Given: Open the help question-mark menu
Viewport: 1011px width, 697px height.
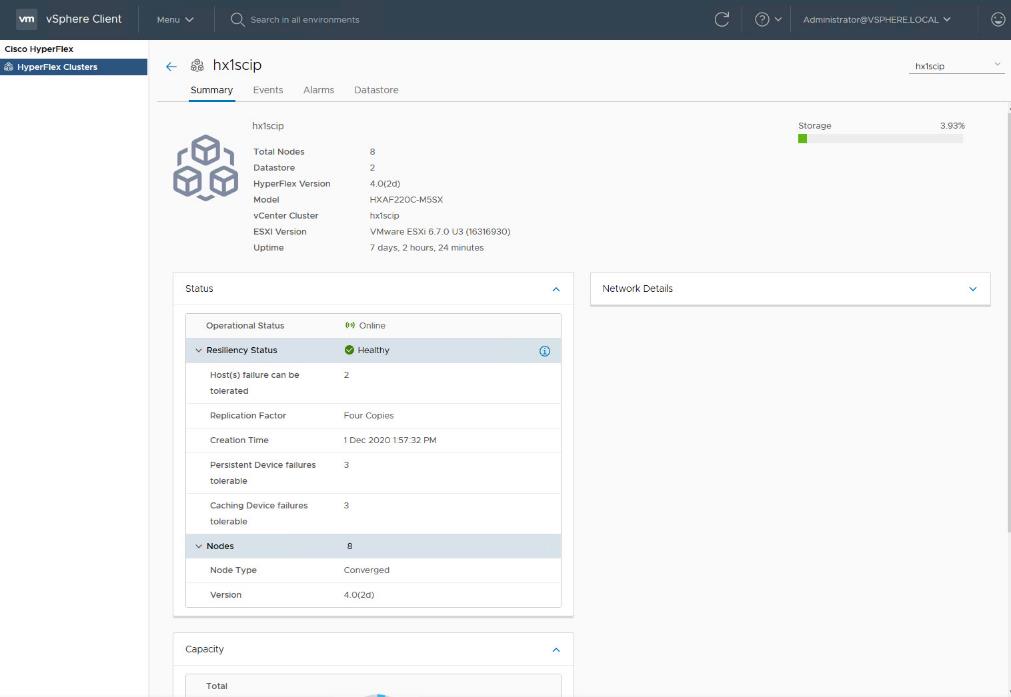Looking at the screenshot, I should [x=768, y=19].
